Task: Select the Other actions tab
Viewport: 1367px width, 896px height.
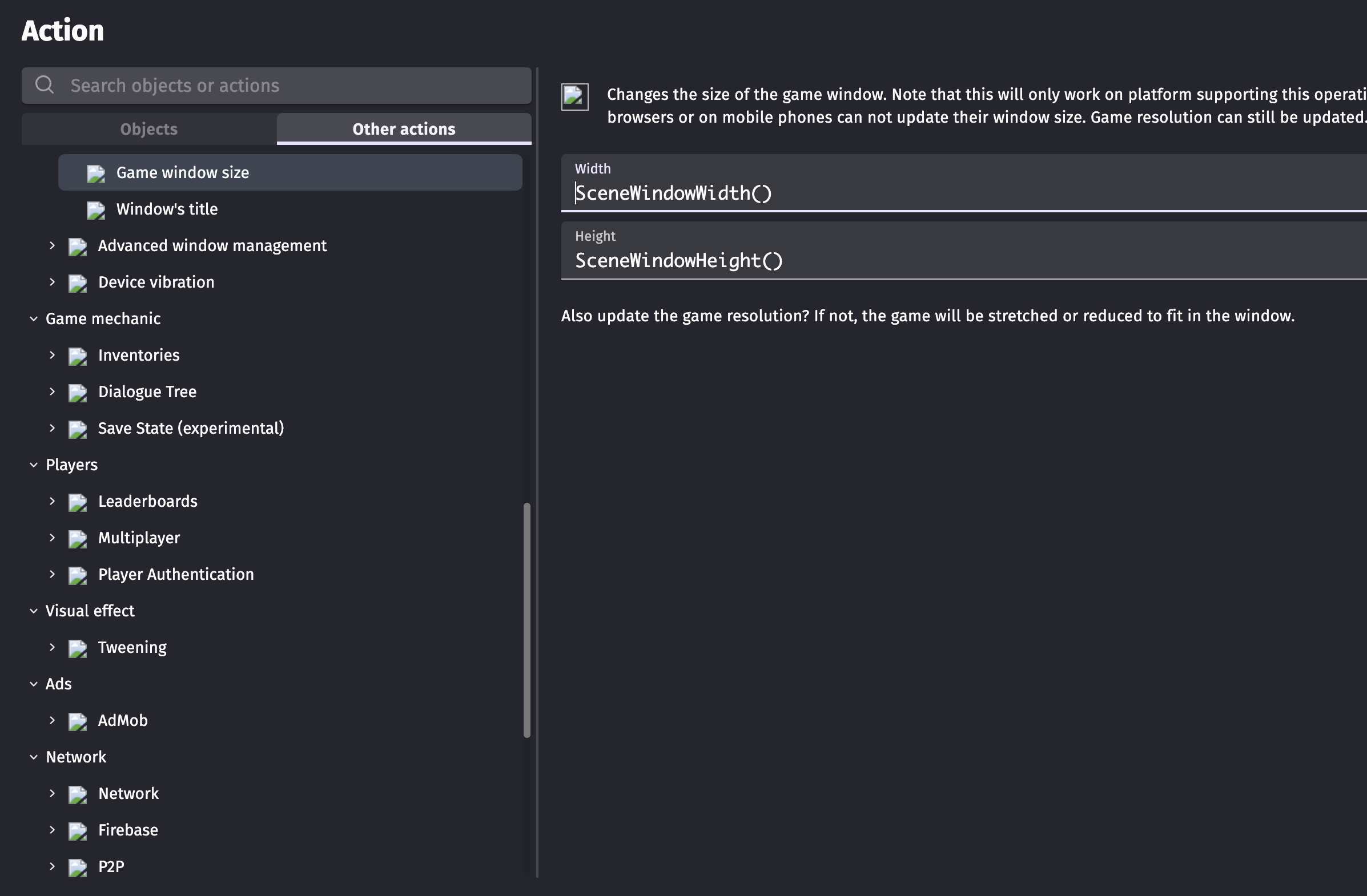Action: click(404, 129)
